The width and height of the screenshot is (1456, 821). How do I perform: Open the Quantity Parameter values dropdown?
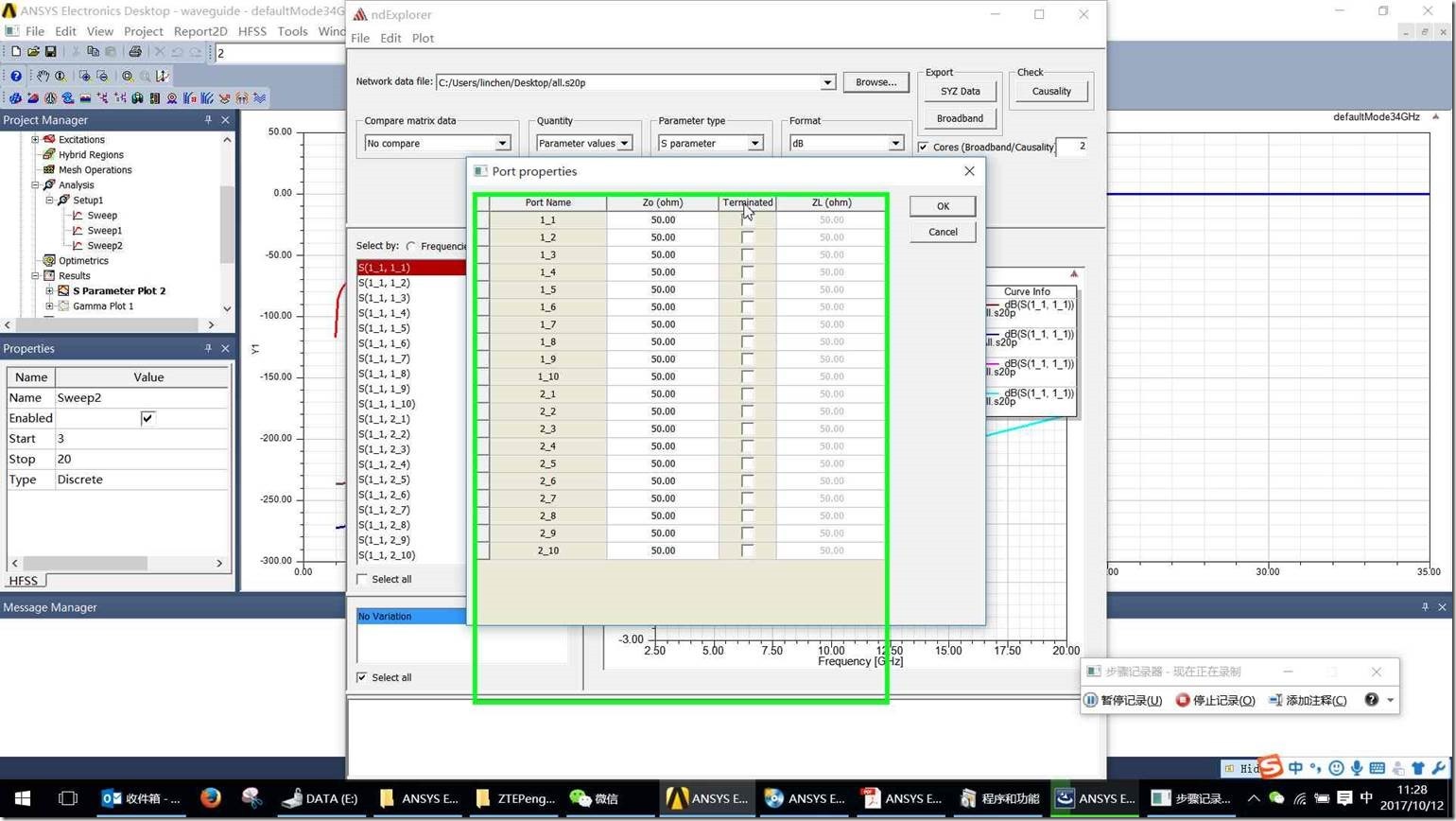point(624,143)
